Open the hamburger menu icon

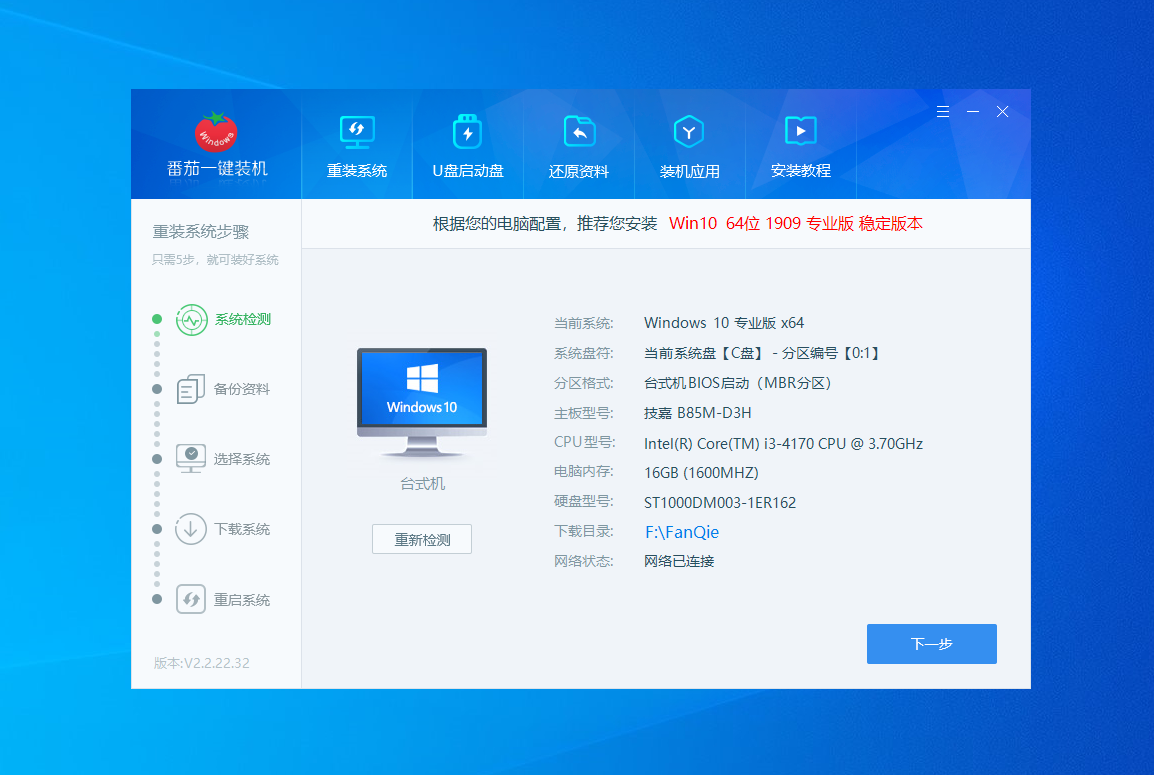click(x=943, y=112)
